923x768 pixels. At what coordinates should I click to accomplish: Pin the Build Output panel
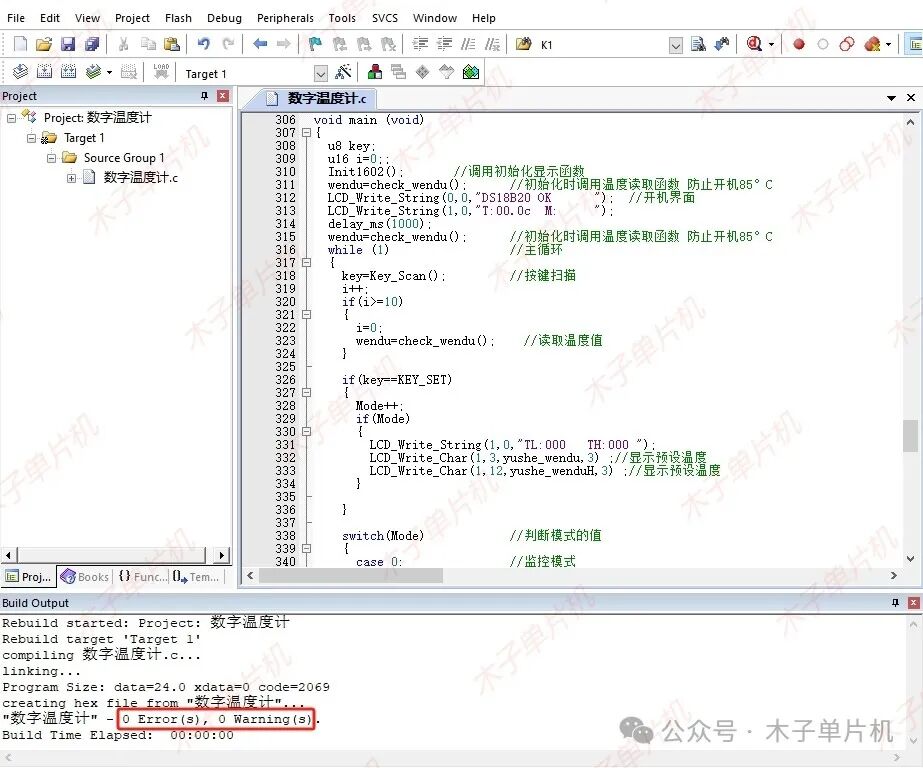point(895,603)
